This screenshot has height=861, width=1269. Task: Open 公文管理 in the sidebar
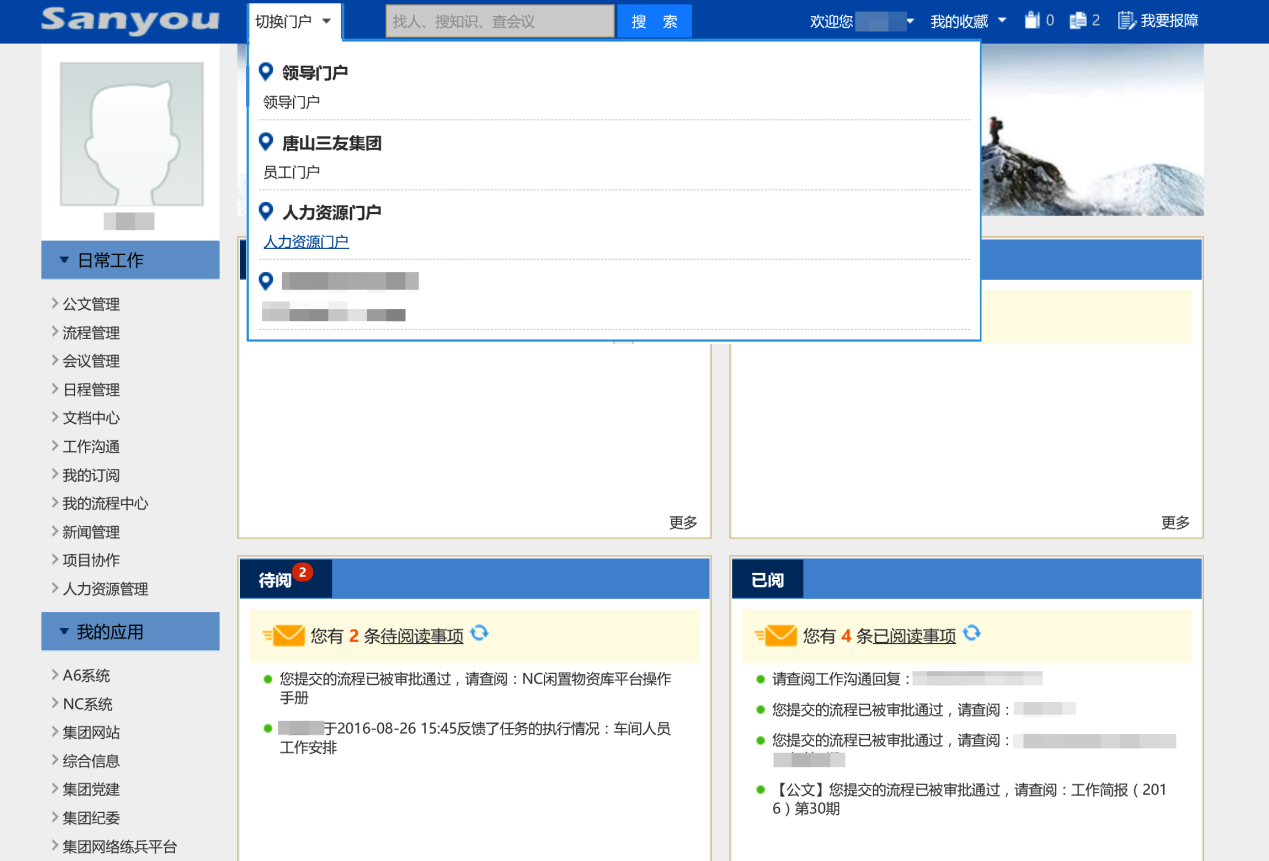91,304
